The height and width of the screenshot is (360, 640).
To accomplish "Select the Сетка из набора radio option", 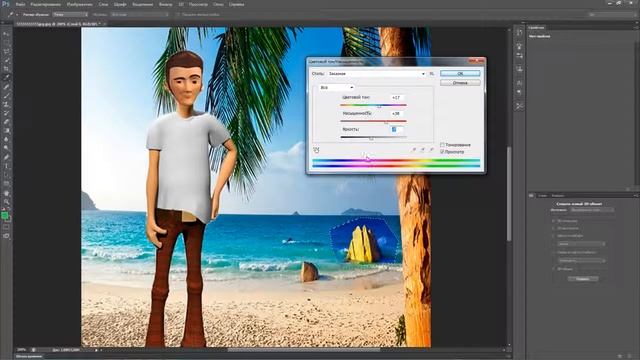I will (554, 236).
